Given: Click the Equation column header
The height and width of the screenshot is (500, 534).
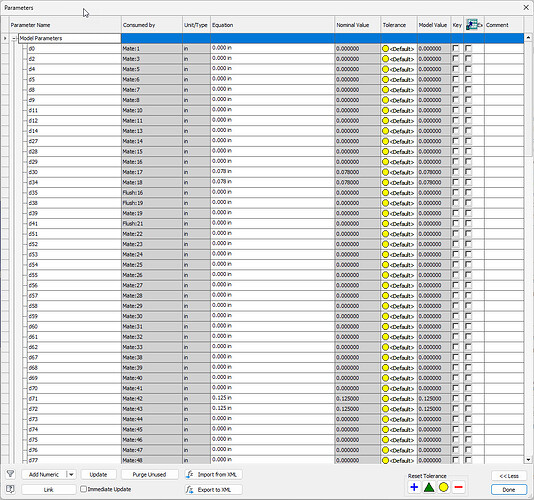Looking at the screenshot, I should click(x=272, y=25).
